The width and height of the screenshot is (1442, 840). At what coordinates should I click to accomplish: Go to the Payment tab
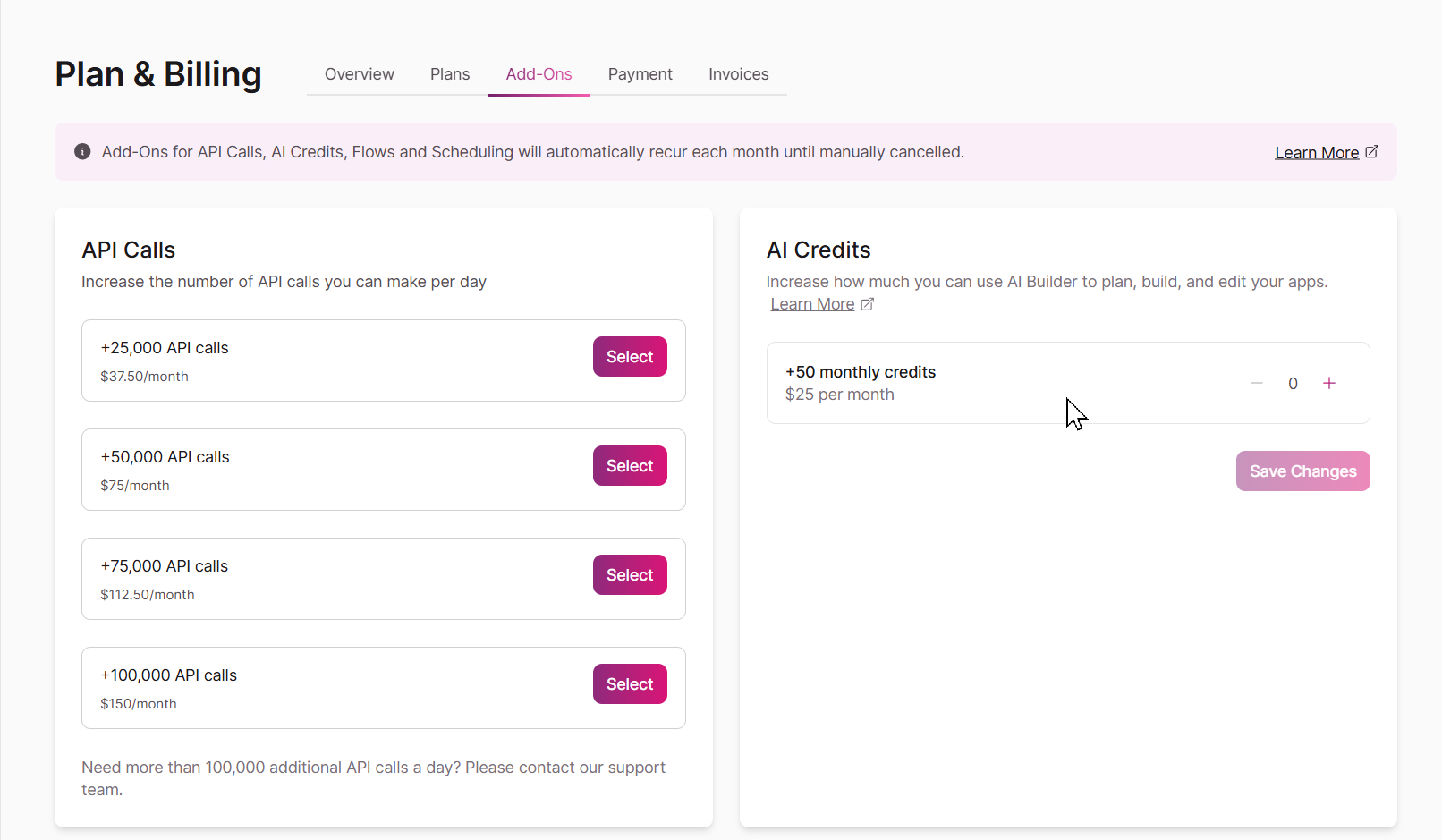pos(640,74)
